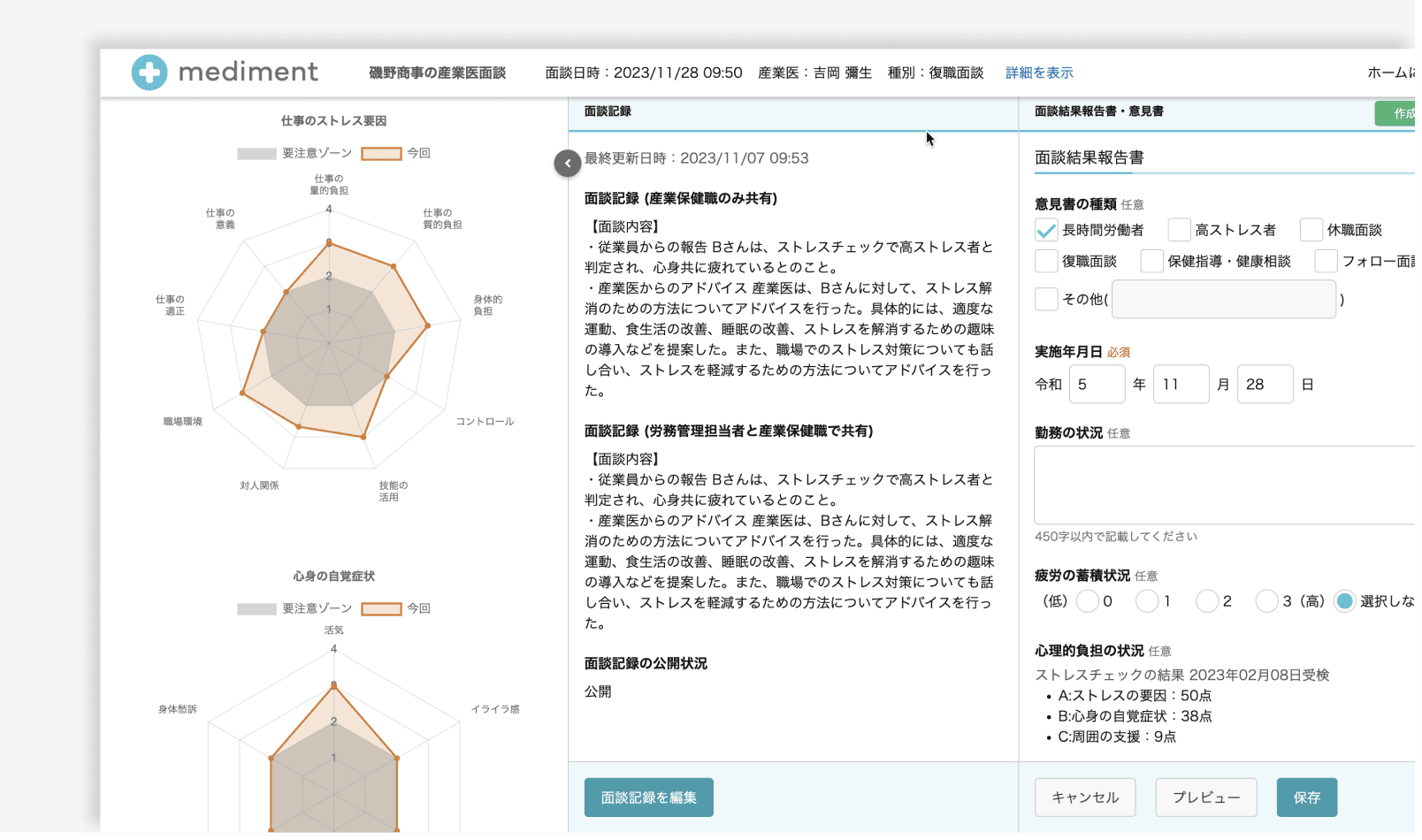Enable the 休職面談 checkbox
Viewport: 1422px width, 840px height.
point(1311,230)
